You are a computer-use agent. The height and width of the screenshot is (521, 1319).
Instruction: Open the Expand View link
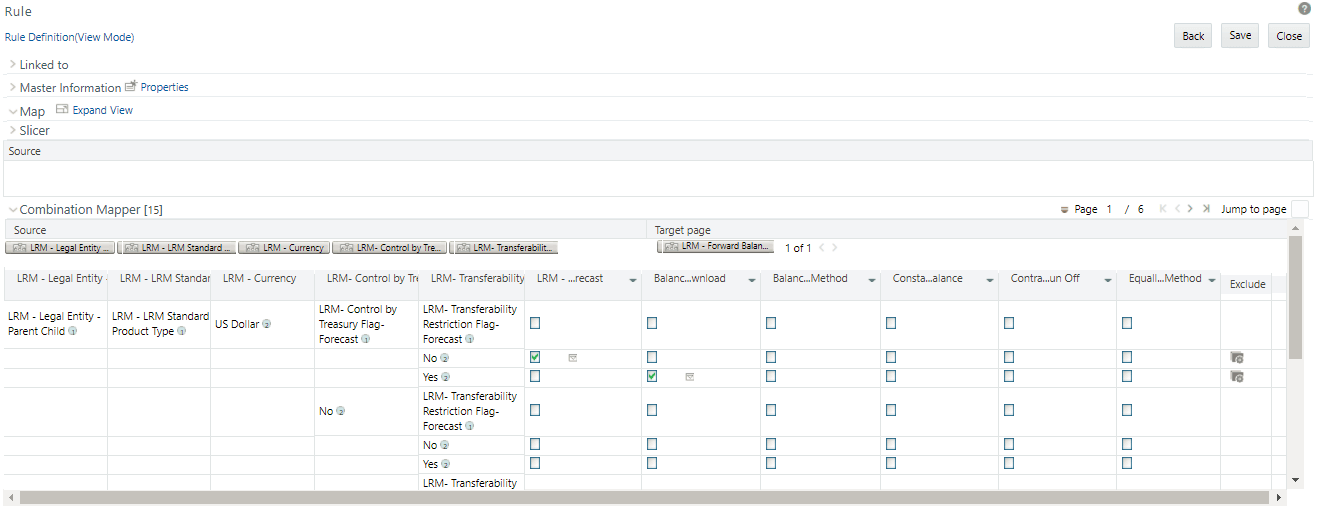[103, 110]
